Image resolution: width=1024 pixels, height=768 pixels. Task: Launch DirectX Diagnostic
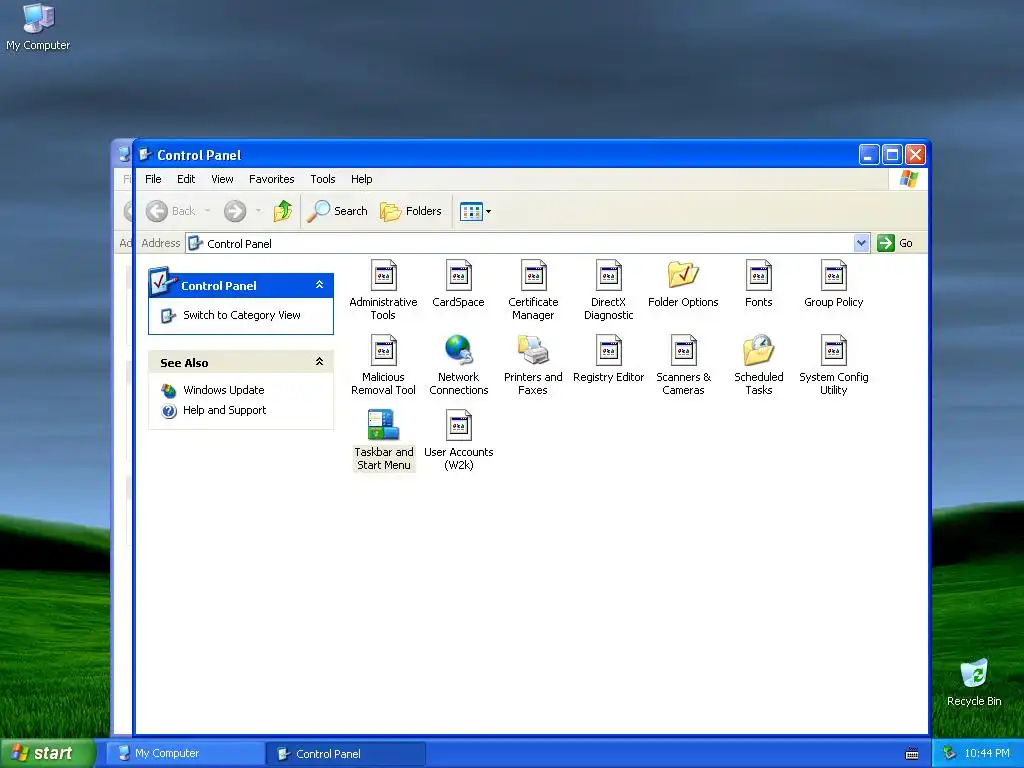(609, 291)
